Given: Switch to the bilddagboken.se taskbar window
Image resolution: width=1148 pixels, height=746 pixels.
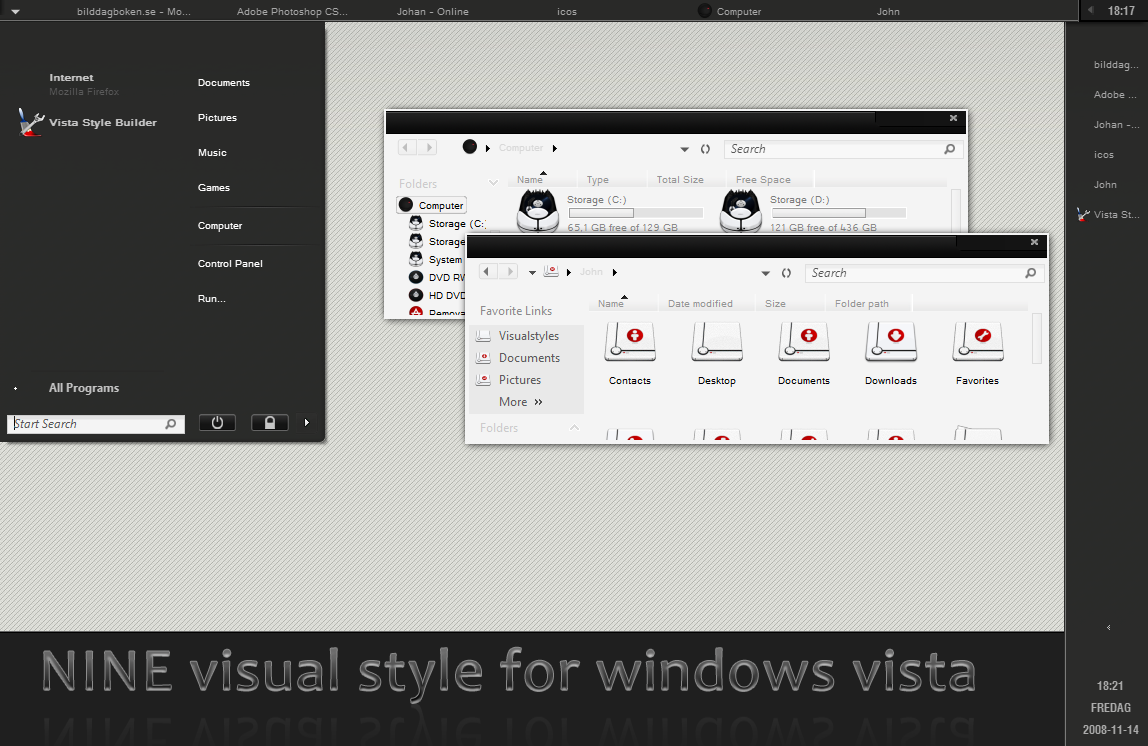Looking at the screenshot, I should 133,12.
